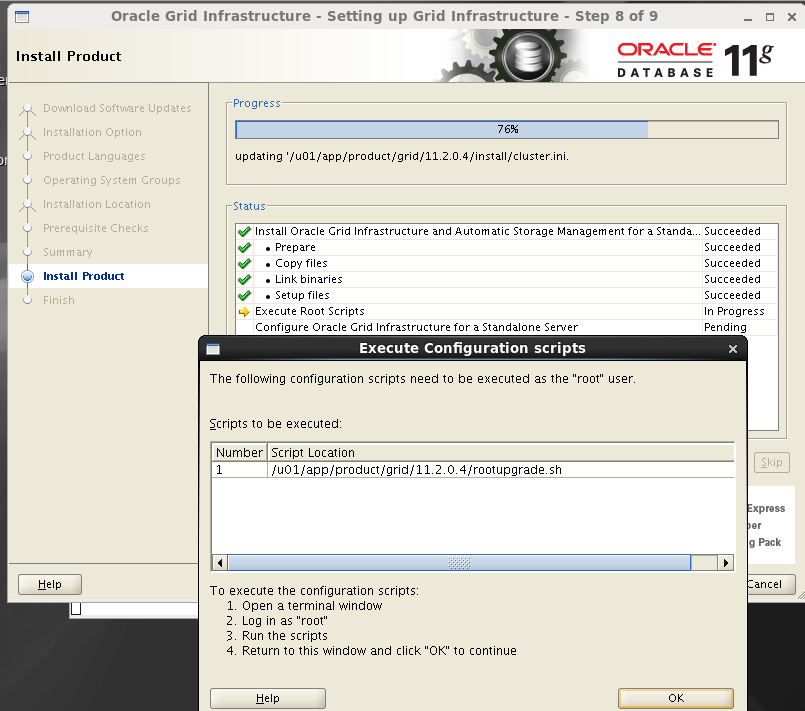This screenshot has width=805, height=711.
Task: Maximize the Oracle Grid Infrastructure window
Action: coord(770,17)
